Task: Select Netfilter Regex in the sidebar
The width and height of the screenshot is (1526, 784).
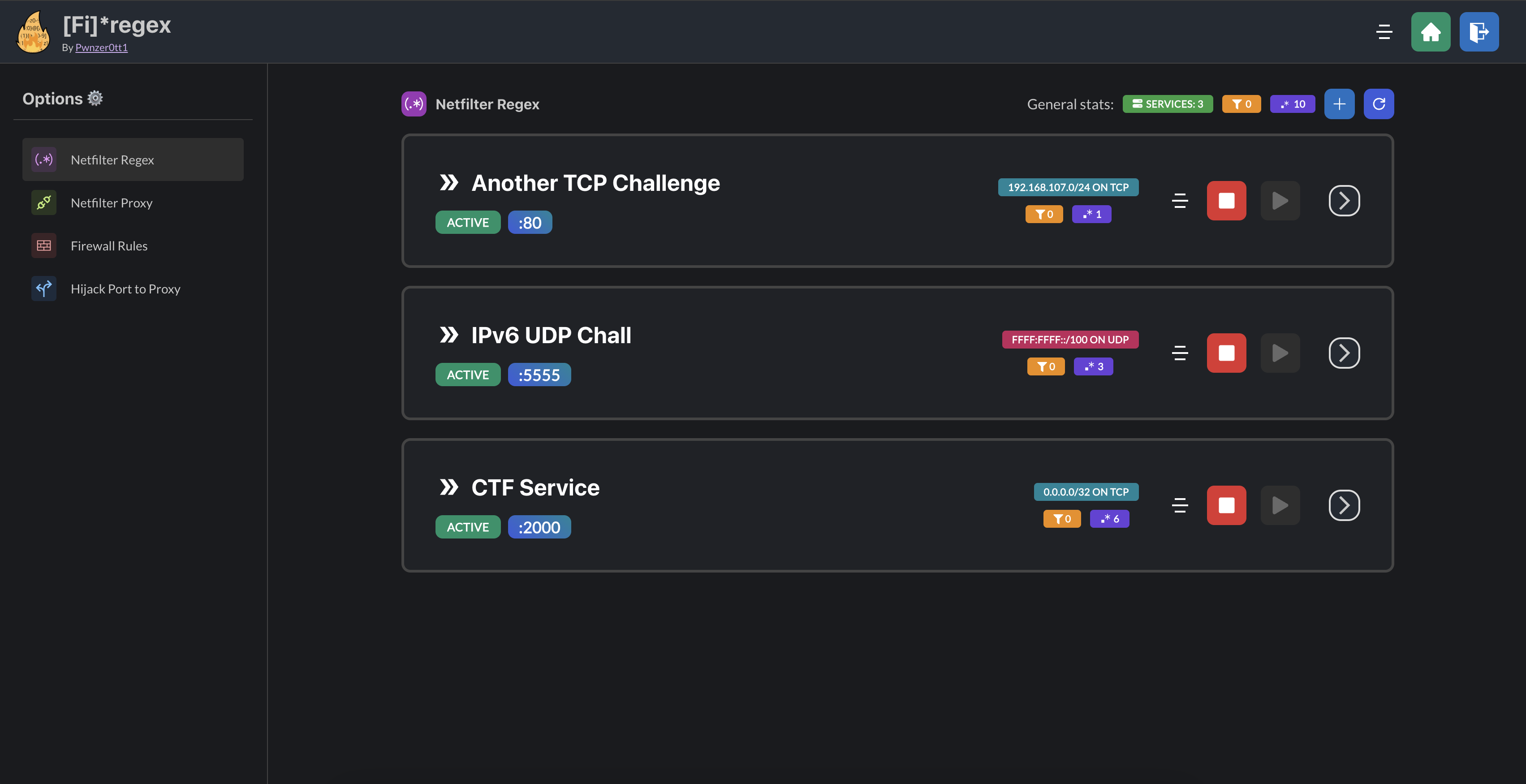Action: [133, 159]
